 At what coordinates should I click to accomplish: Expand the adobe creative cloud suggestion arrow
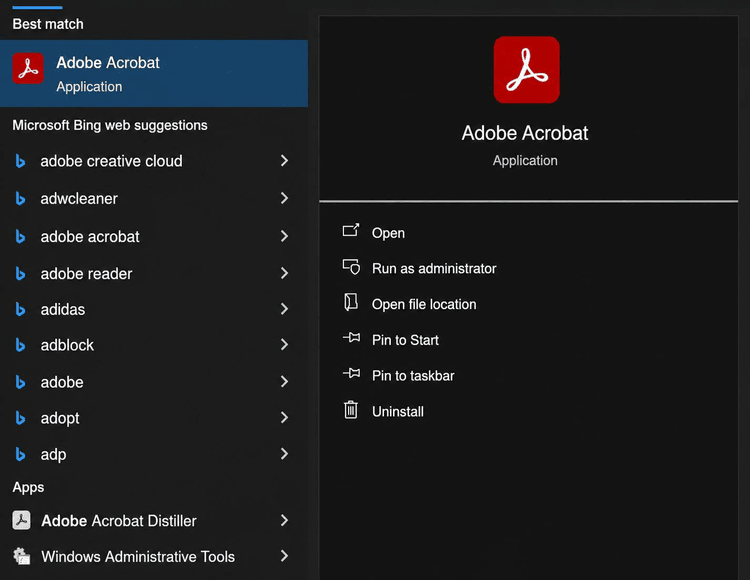[x=284, y=161]
